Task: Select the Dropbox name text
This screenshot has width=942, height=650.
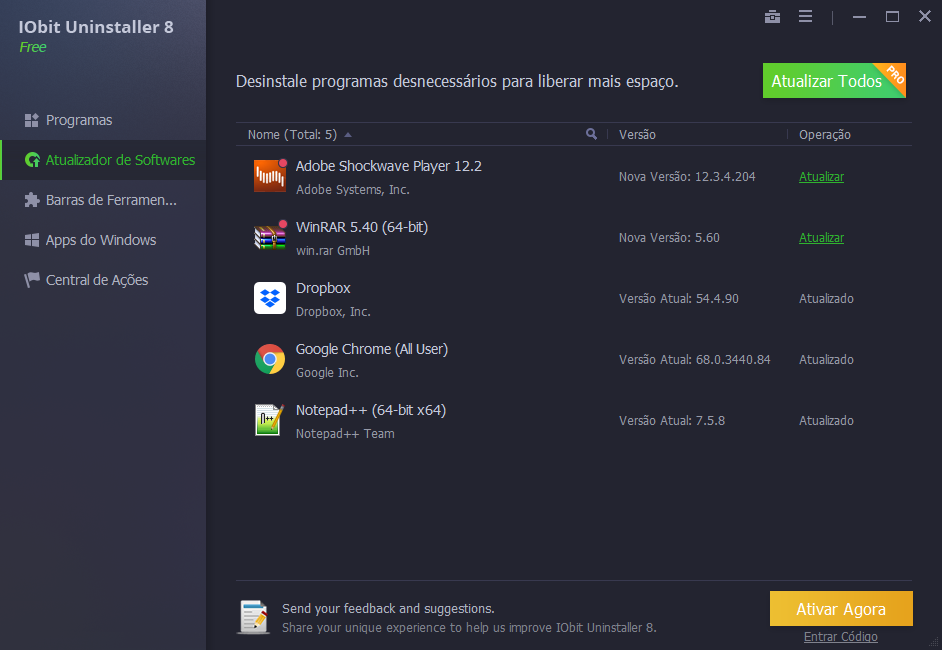Action: coord(323,288)
